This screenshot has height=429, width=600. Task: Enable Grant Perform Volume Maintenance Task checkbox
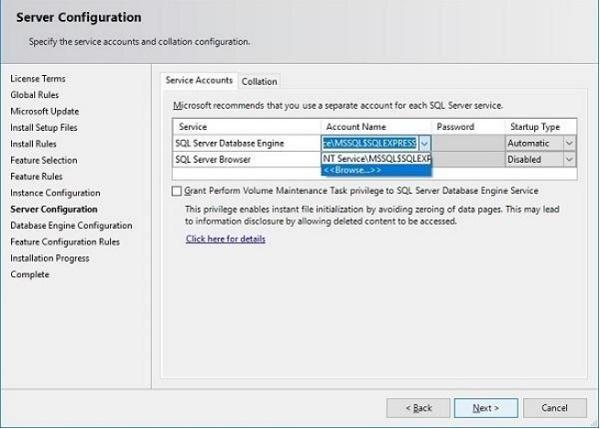tap(177, 190)
